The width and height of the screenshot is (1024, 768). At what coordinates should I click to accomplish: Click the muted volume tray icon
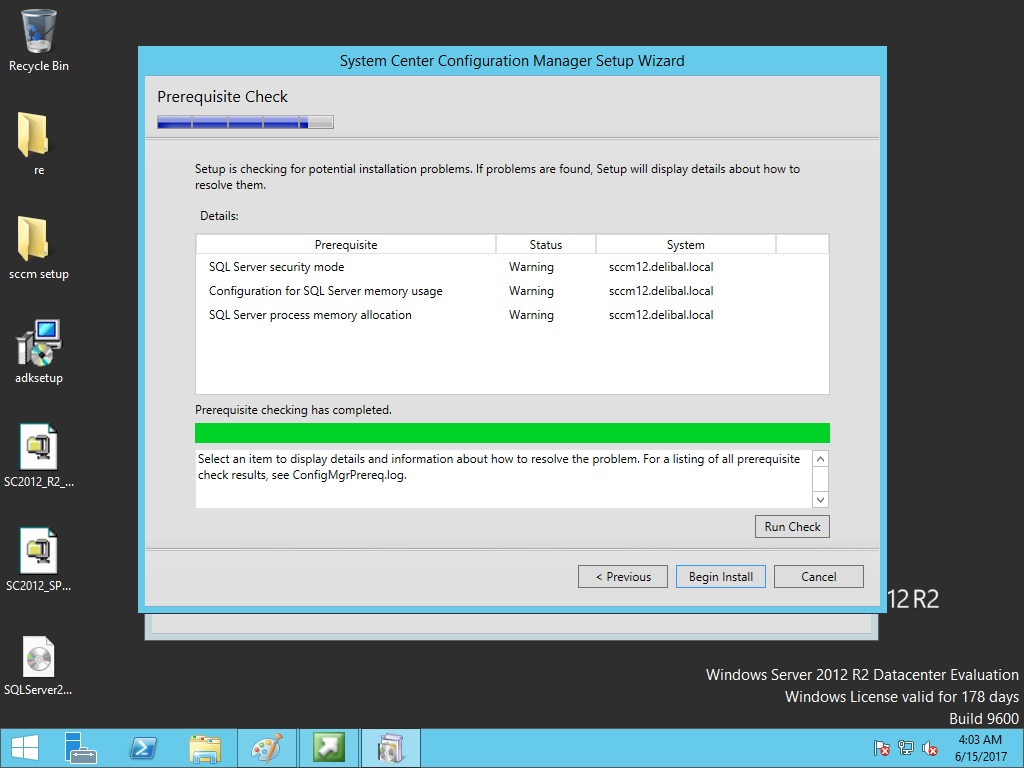tap(930, 748)
